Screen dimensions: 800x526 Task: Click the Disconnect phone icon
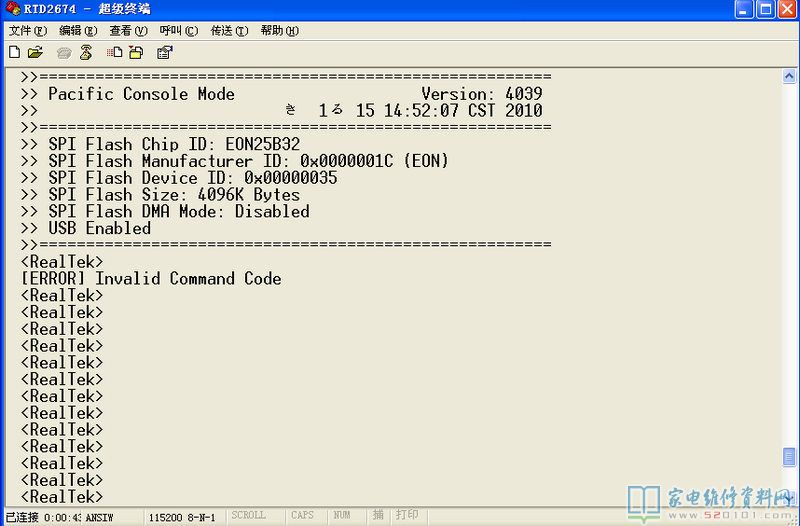point(86,52)
